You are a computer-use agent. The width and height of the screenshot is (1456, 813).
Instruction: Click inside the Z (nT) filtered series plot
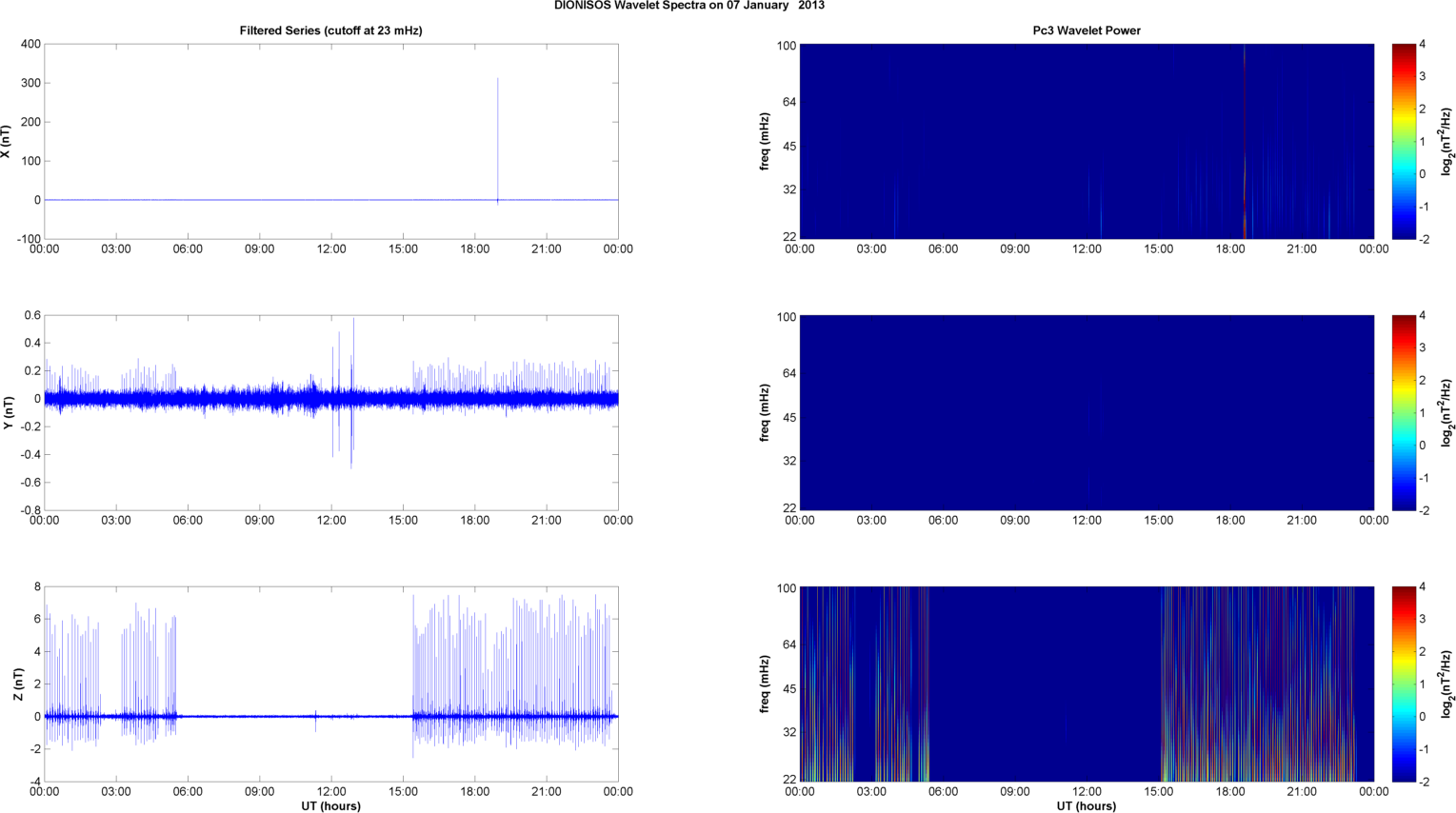[x=331, y=684]
